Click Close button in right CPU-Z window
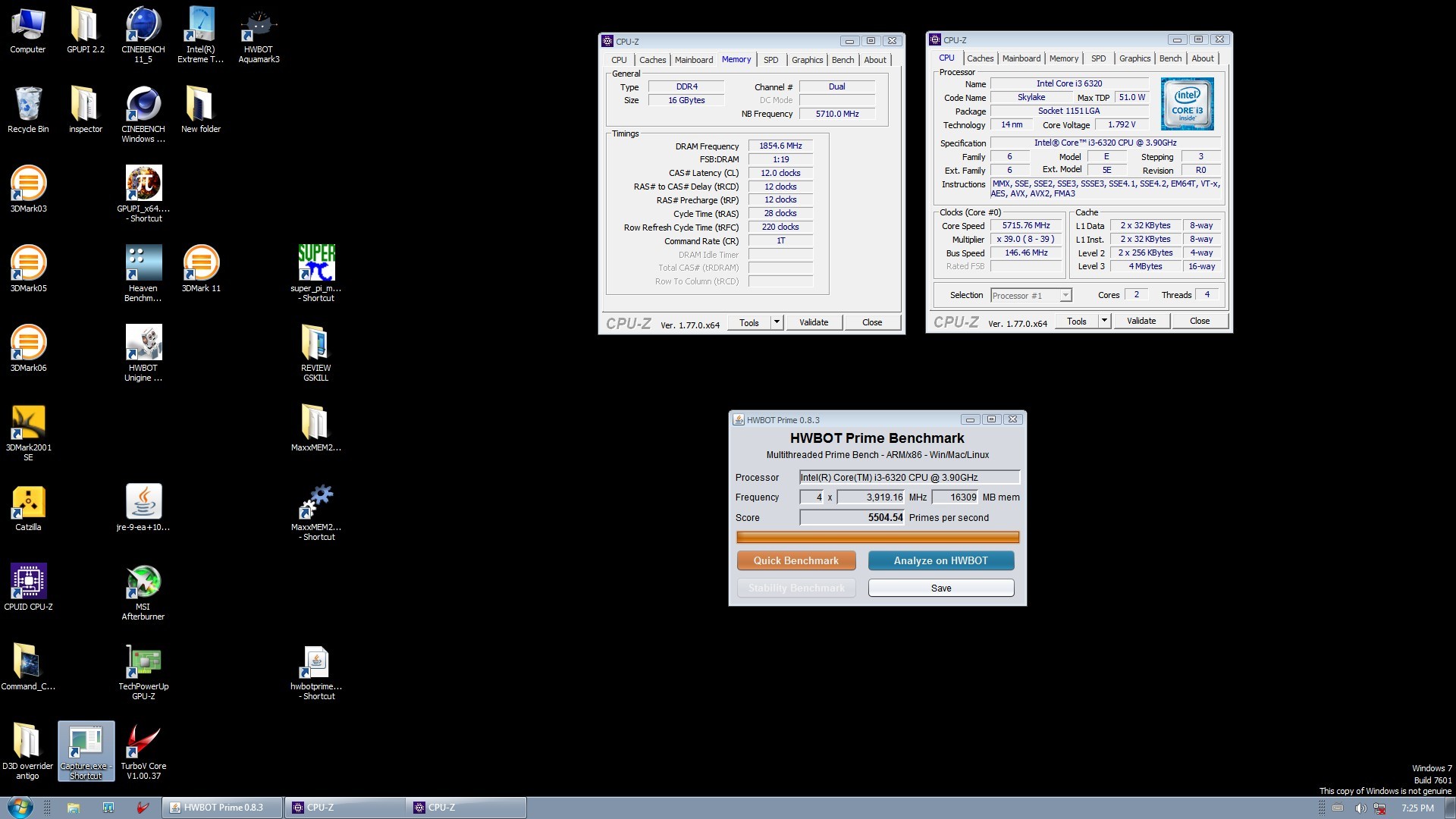Image resolution: width=1456 pixels, height=819 pixels. (x=1200, y=321)
